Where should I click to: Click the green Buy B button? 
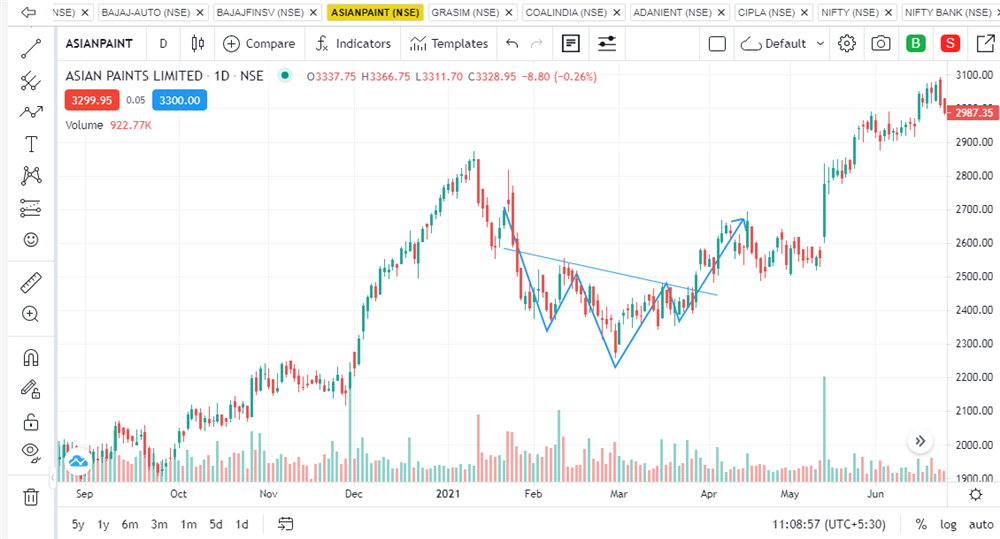[916, 43]
